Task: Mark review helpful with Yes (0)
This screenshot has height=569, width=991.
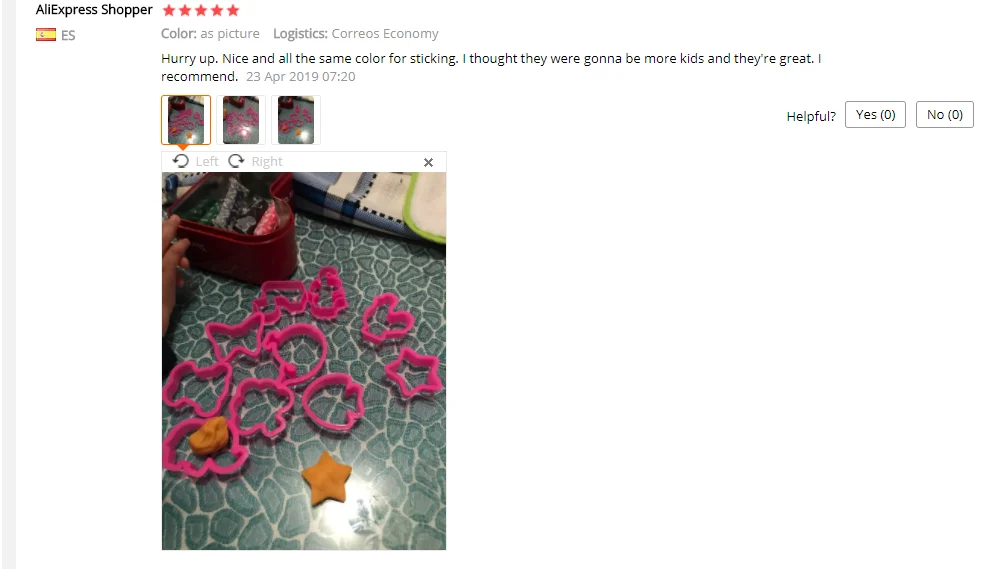Action: click(875, 114)
